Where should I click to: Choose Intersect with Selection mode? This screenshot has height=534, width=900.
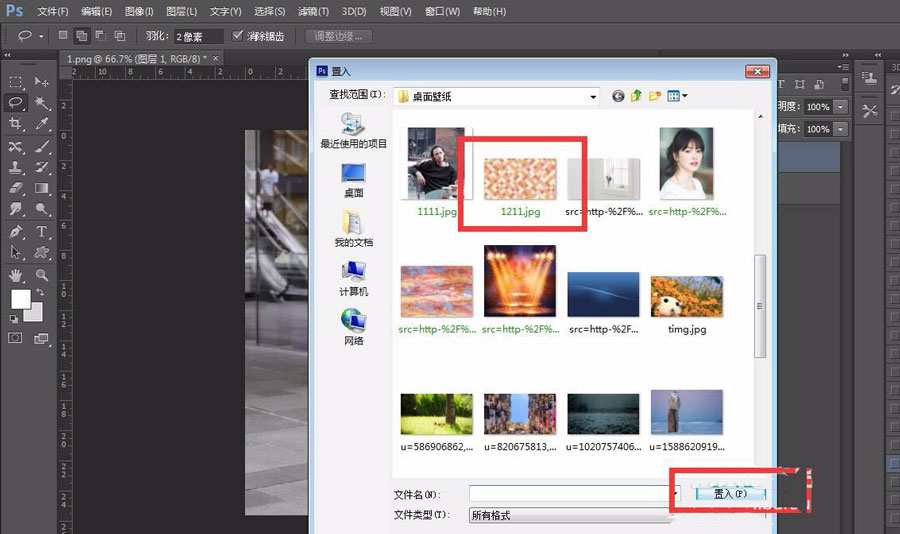[120, 36]
